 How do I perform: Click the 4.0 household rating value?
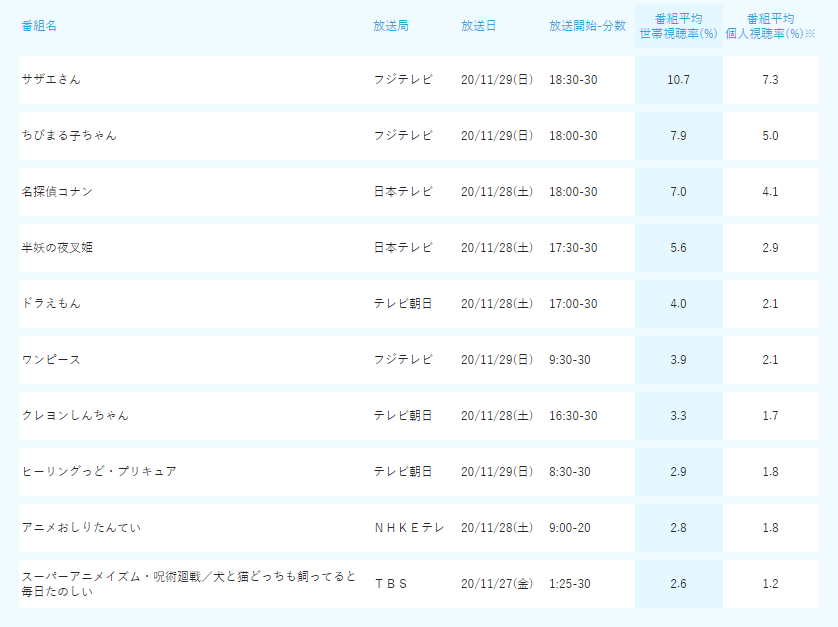[678, 304]
